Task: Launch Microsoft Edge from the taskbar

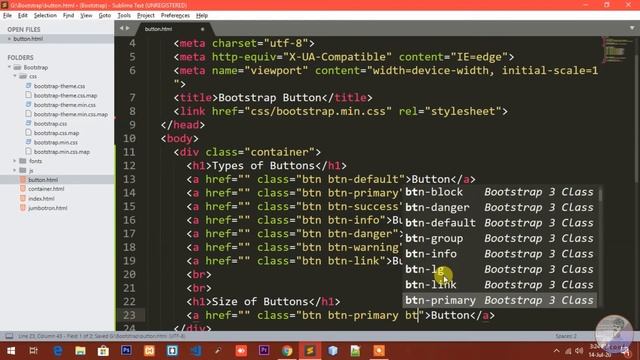Action: pyautogui.click(x=58, y=351)
